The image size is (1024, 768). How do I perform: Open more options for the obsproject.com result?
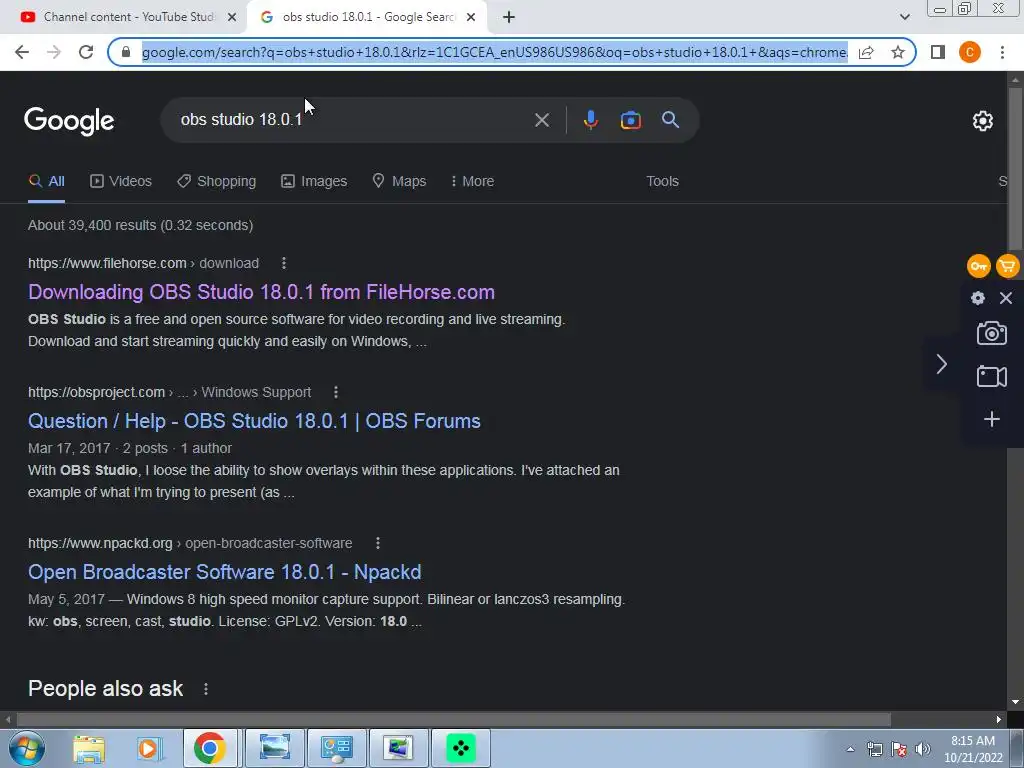(336, 392)
